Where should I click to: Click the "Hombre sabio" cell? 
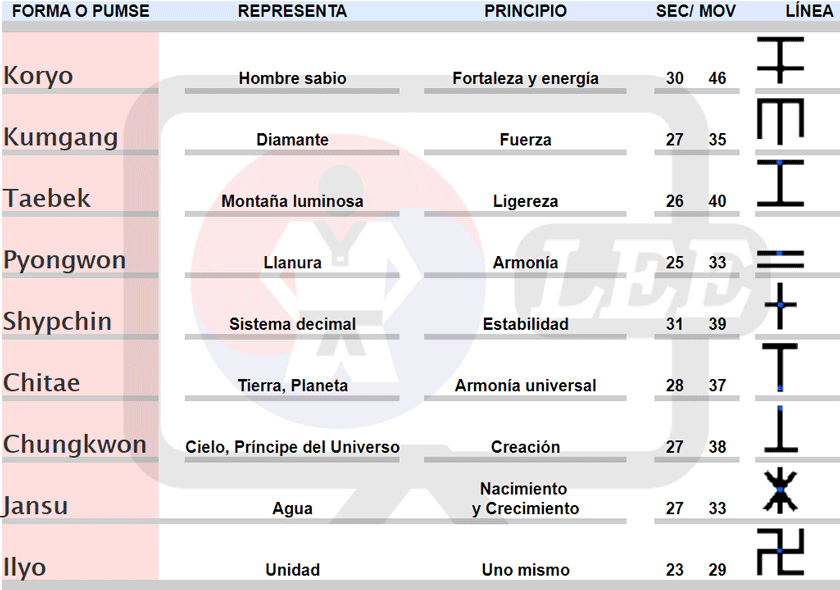(x=292, y=78)
